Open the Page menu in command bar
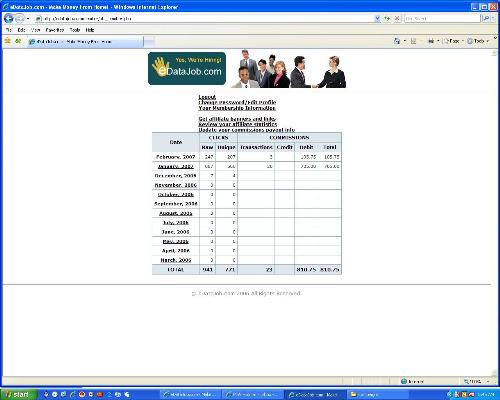The height and width of the screenshot is (400, 500). [453, 41]
